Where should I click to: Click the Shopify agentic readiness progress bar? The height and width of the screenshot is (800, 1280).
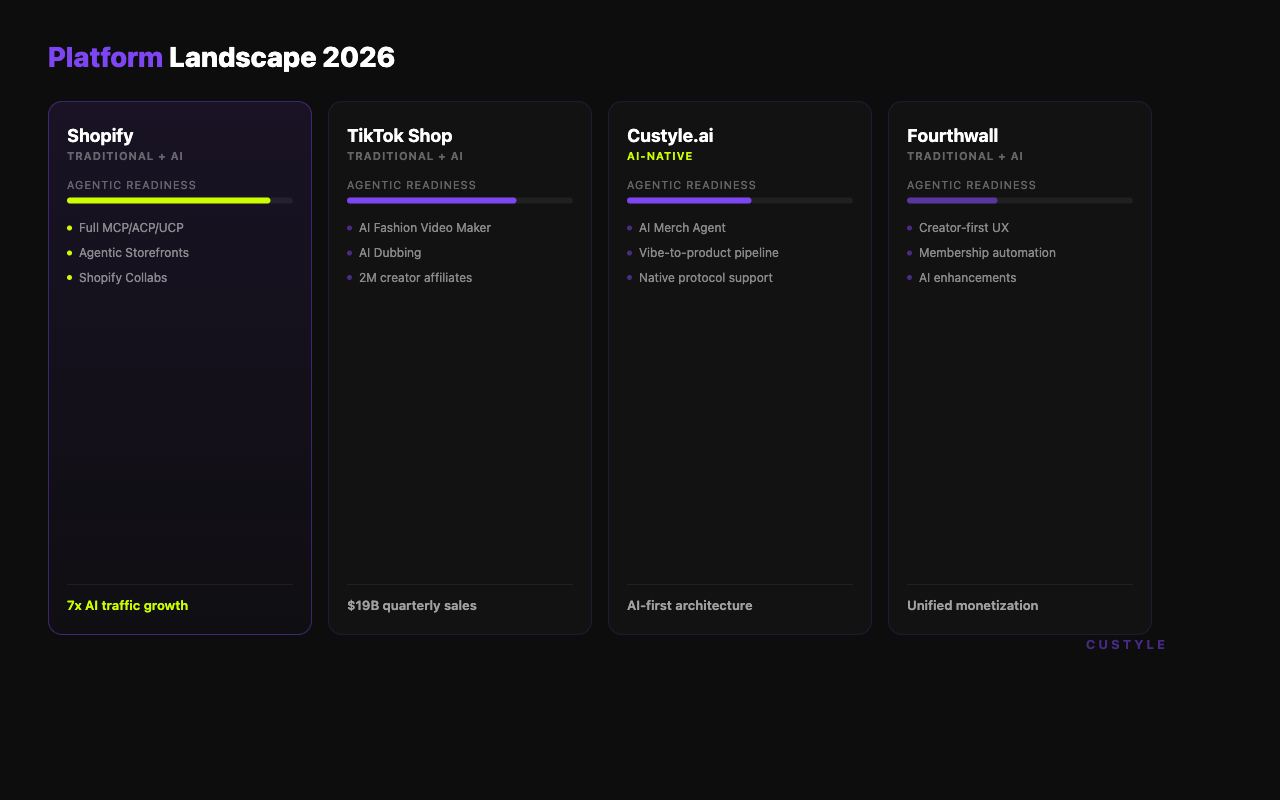click(x=180, y=201)
